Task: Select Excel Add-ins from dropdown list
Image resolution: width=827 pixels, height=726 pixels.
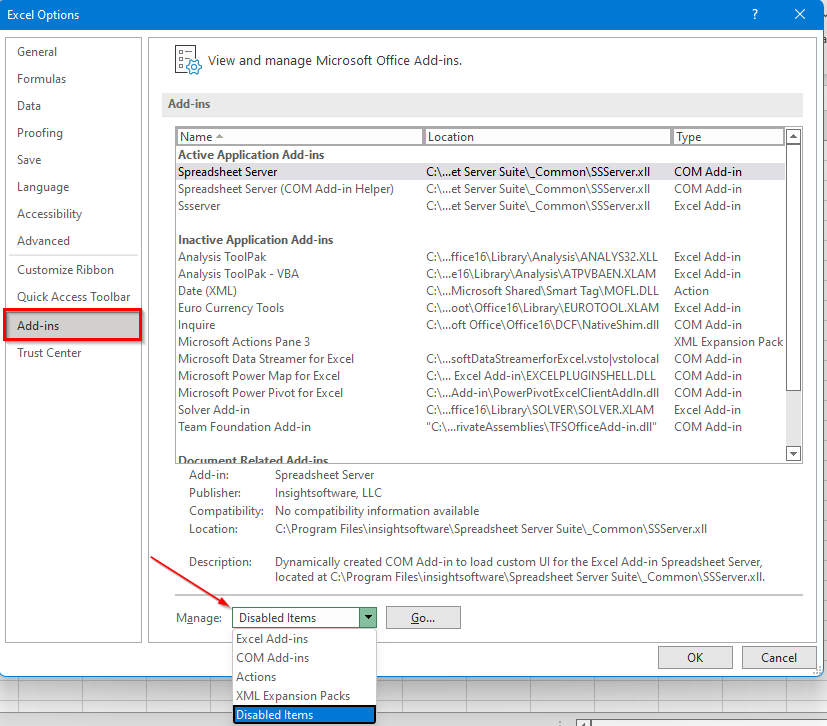Action: (x=272, y=639)
